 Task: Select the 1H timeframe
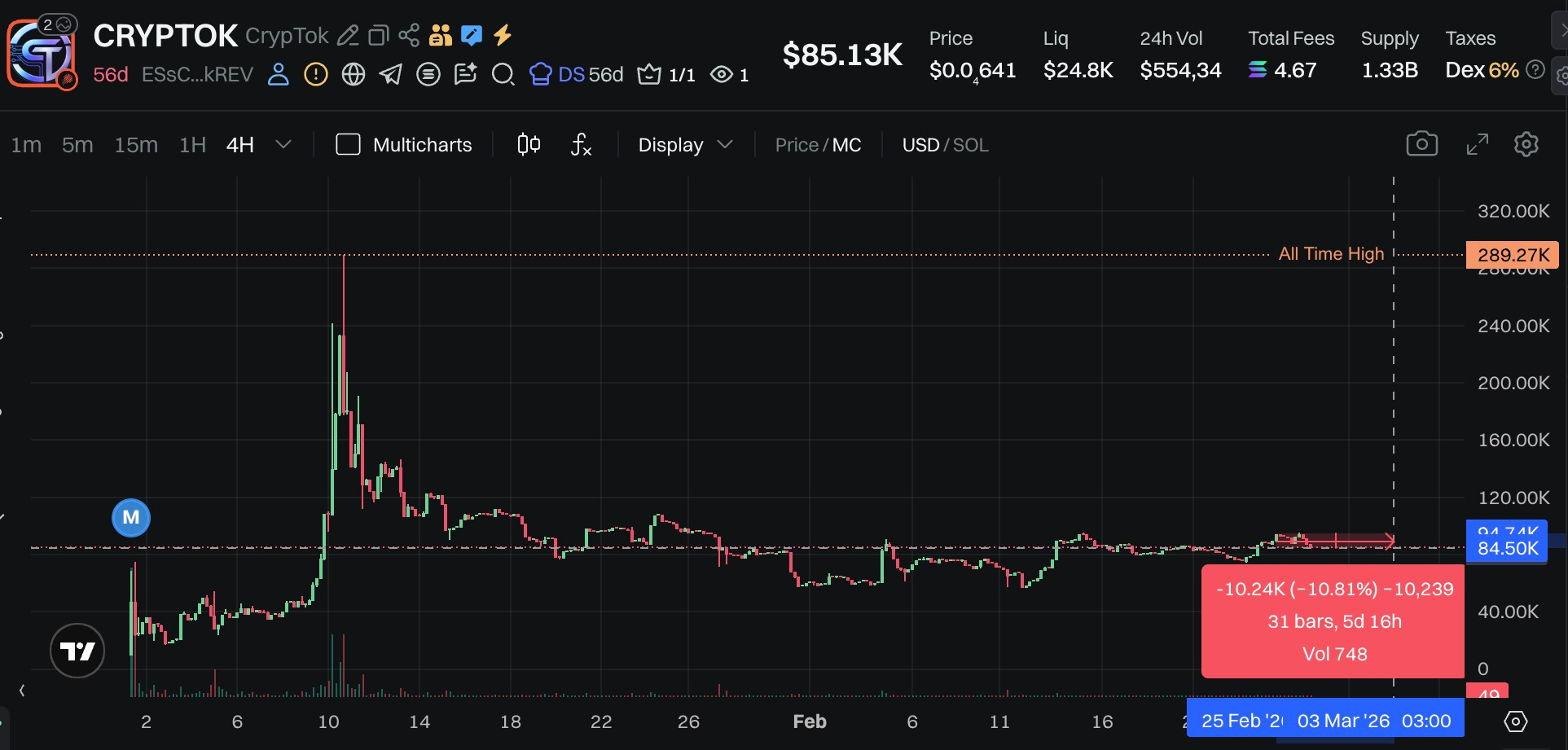click(x=192, y=145)
